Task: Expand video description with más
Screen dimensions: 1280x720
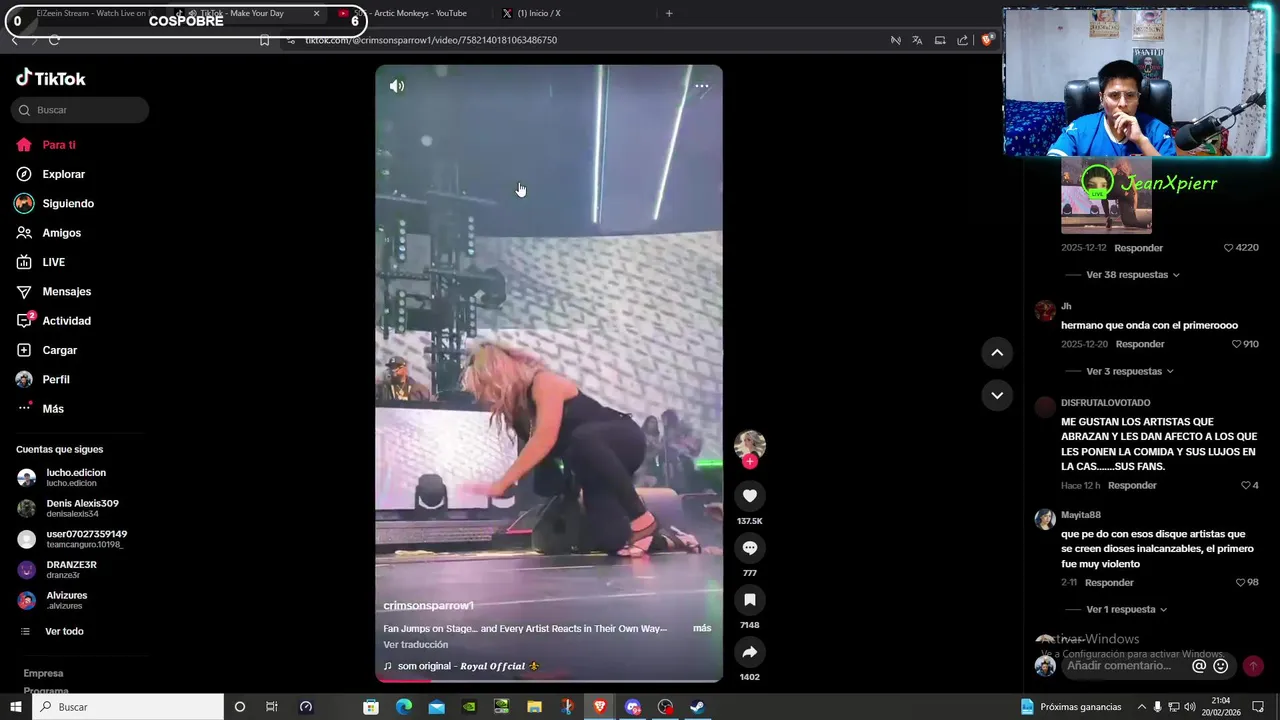Action: (x=702, y=628)
